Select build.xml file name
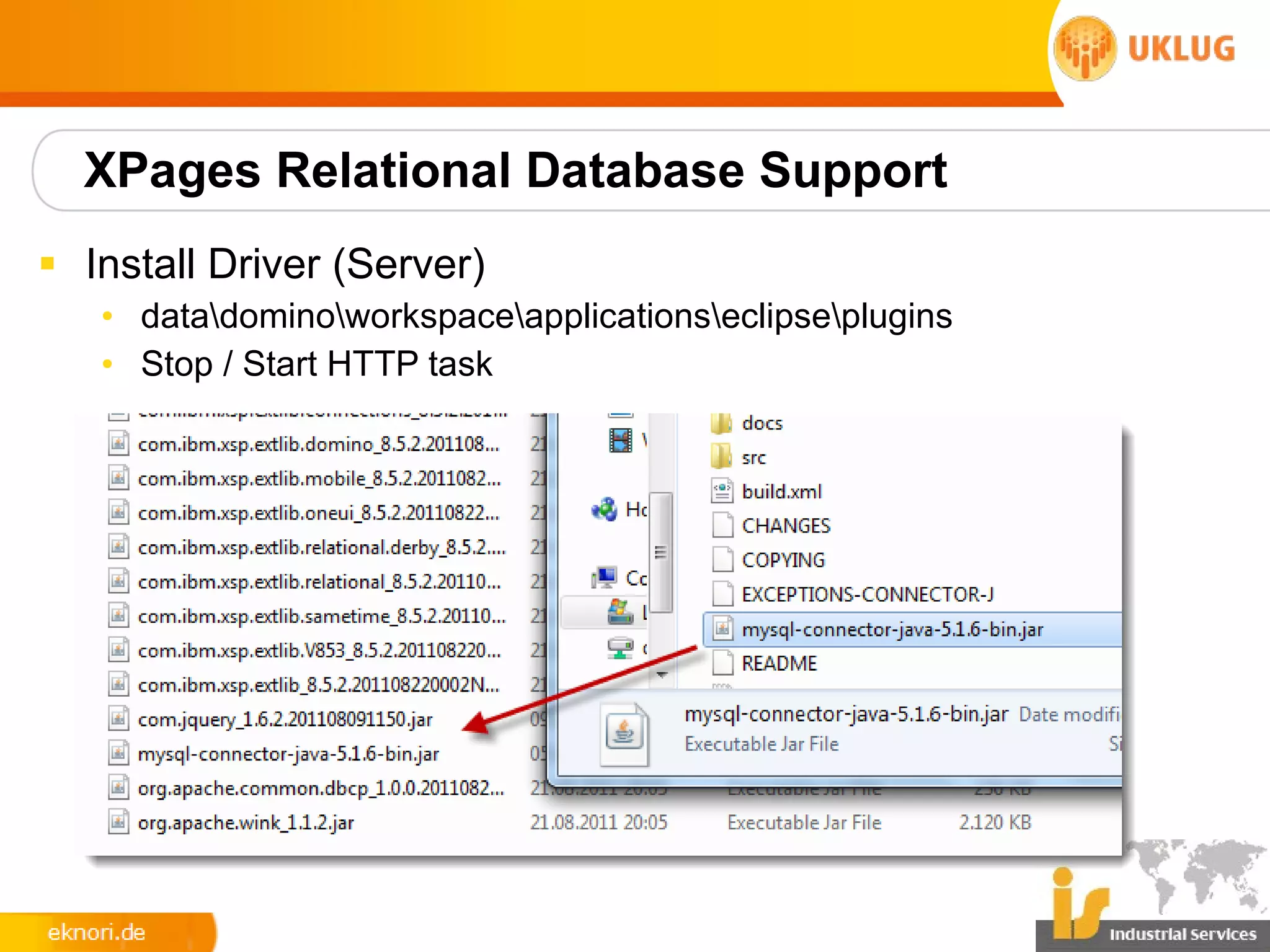The image size is (1270, 952). [782, 491]
